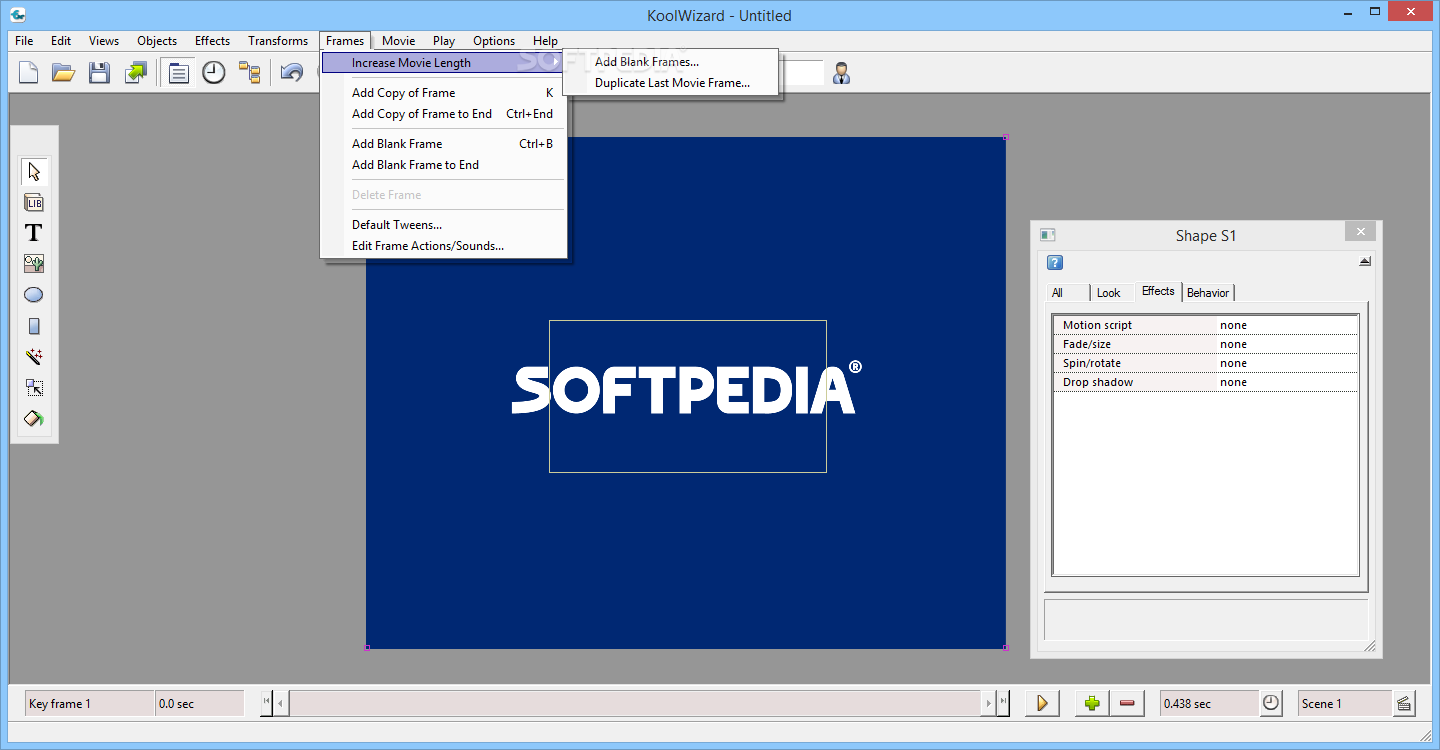Switch to the All tab
This screenshot has width=1440, height=750.
pyautogui.click(x=1067, y=293)
